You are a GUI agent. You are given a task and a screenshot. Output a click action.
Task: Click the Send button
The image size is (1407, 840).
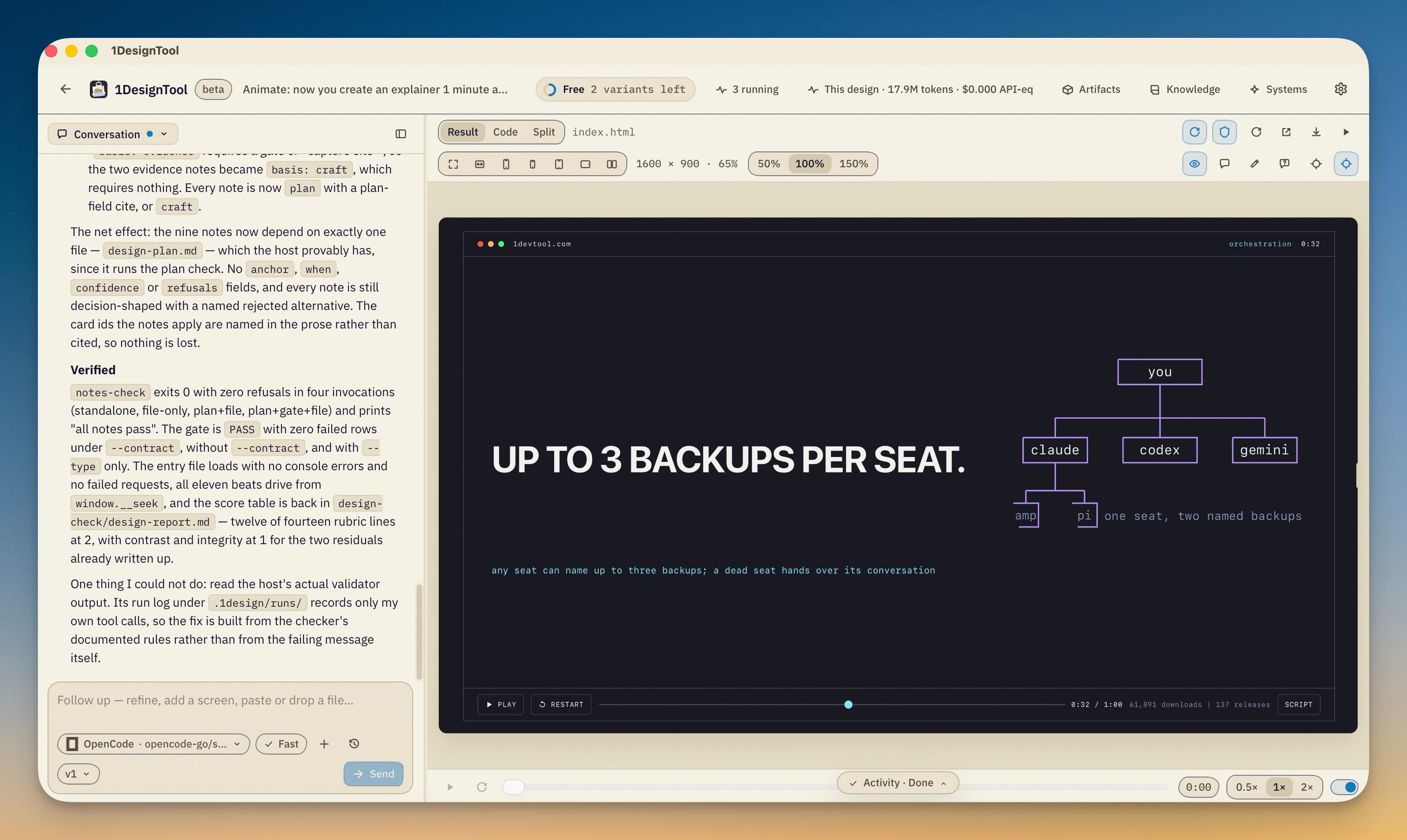[373, 774]
